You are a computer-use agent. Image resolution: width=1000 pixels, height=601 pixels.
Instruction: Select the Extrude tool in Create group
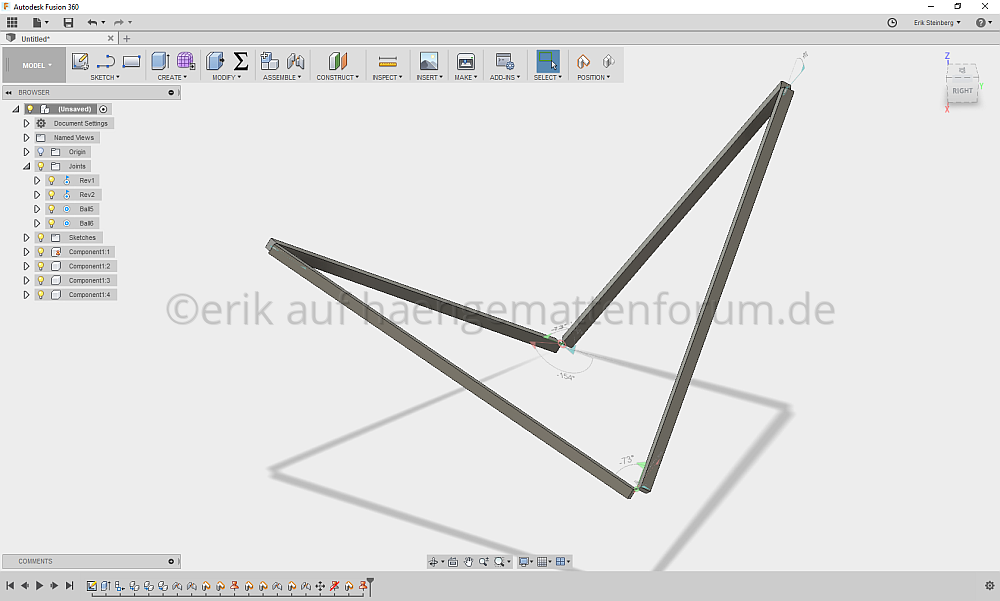[x=159, y=61]
